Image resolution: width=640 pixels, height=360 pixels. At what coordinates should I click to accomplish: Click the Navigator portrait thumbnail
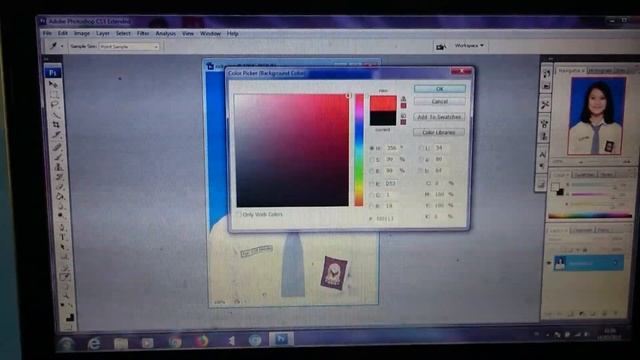[596, 116]
